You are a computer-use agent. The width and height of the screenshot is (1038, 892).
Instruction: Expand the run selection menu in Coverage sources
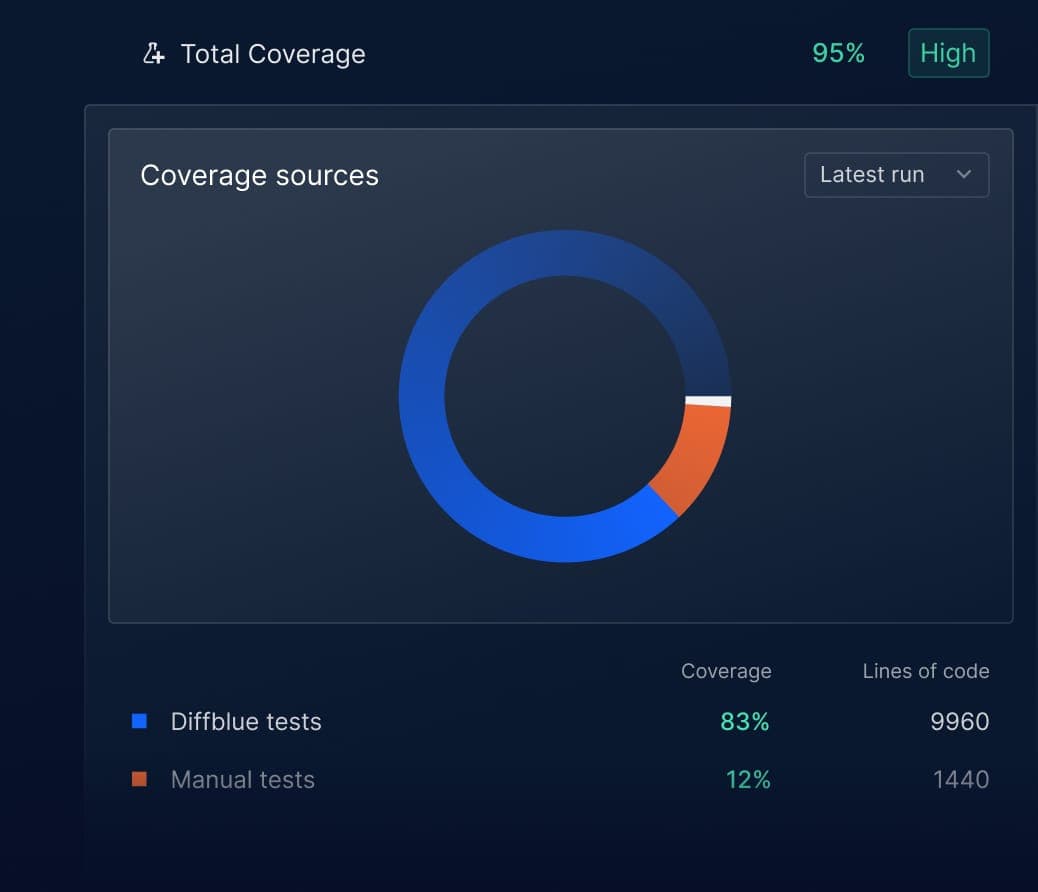(x=896, y=175)
